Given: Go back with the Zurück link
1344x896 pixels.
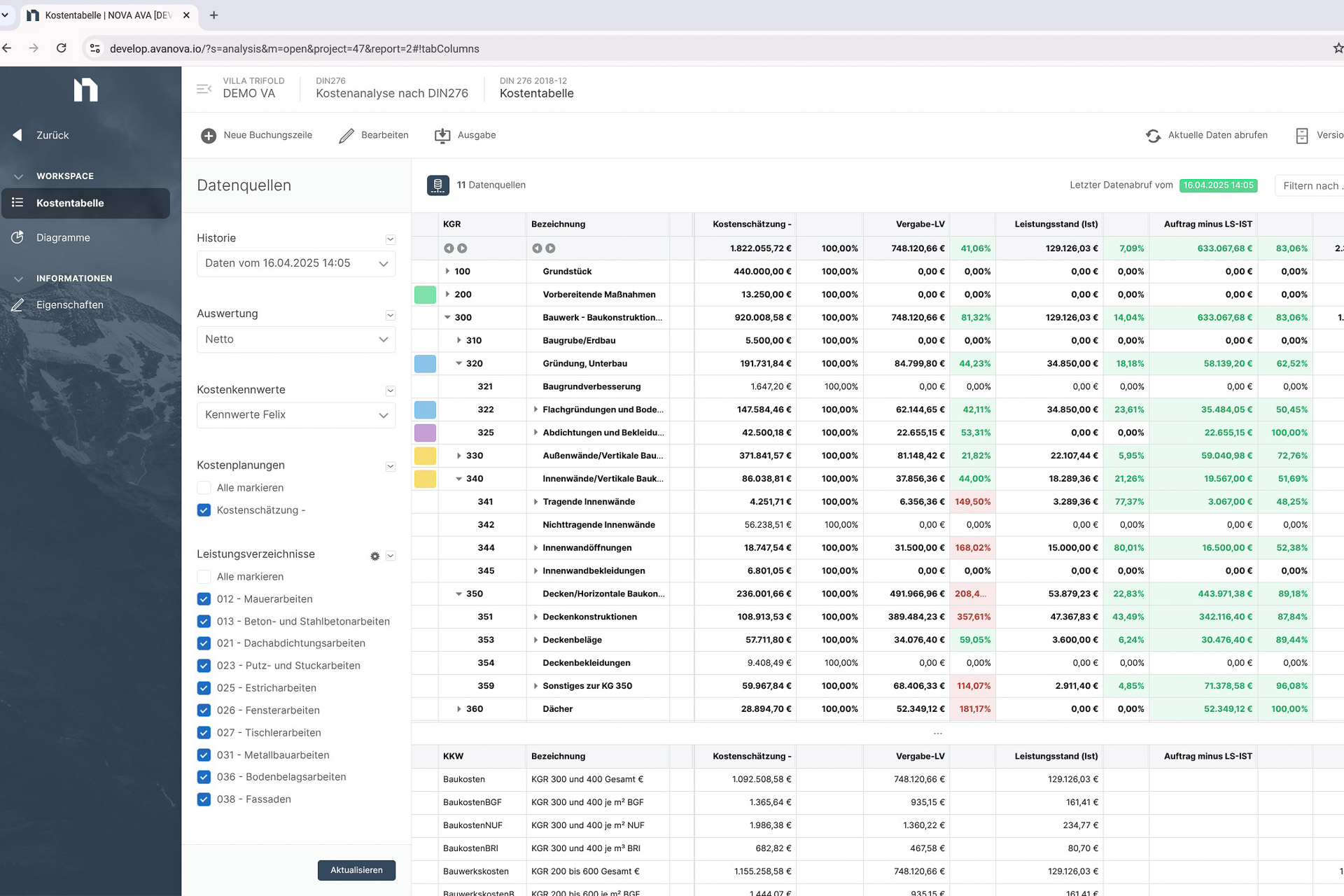Looking at the screenshot, I should tap(52, 135).
